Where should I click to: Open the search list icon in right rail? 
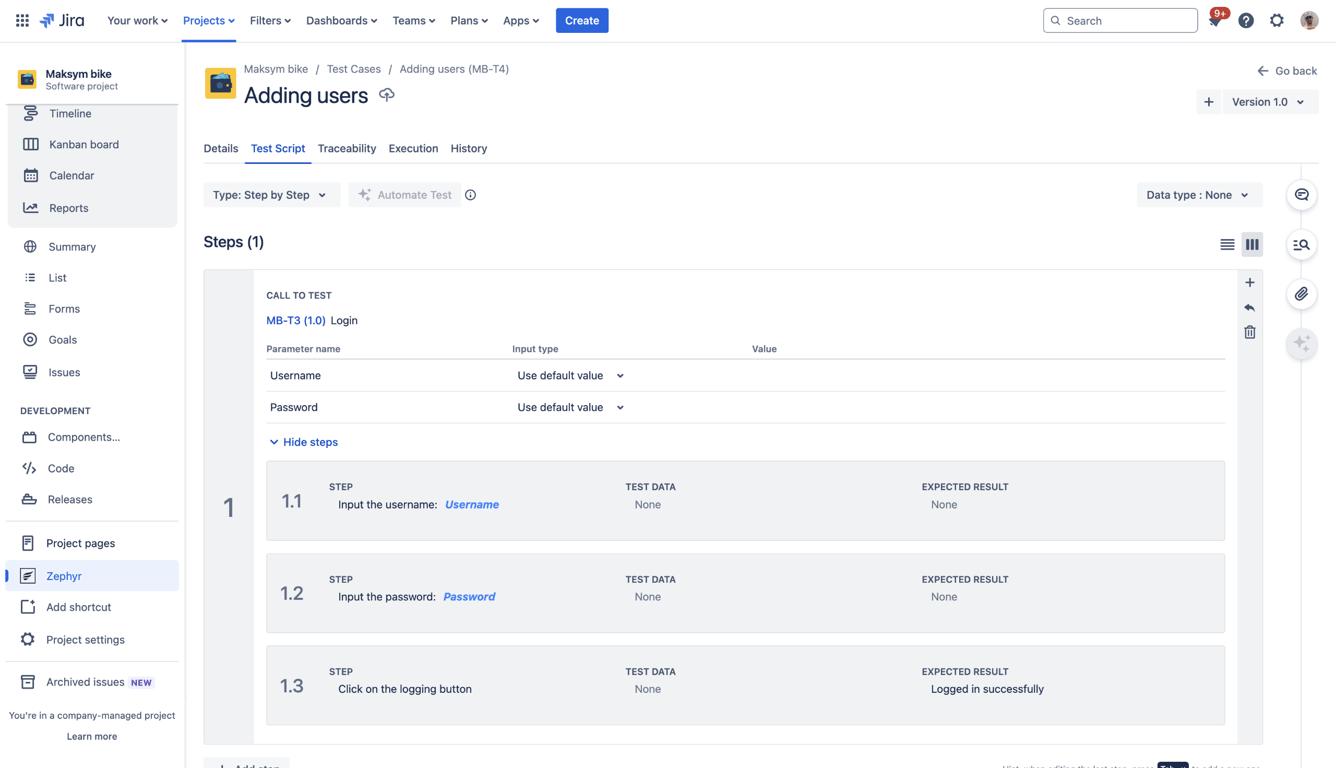click(1301, 244)
